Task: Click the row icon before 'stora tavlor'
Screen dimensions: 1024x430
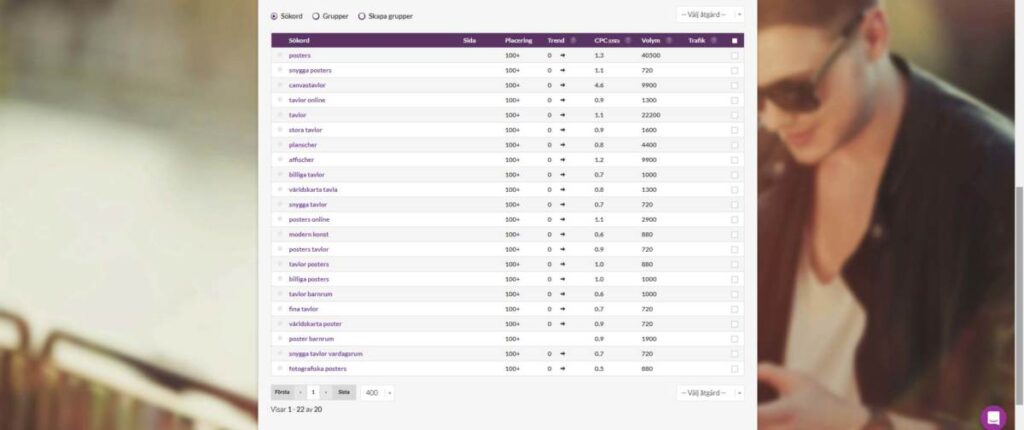Action: tap(280, 130)
